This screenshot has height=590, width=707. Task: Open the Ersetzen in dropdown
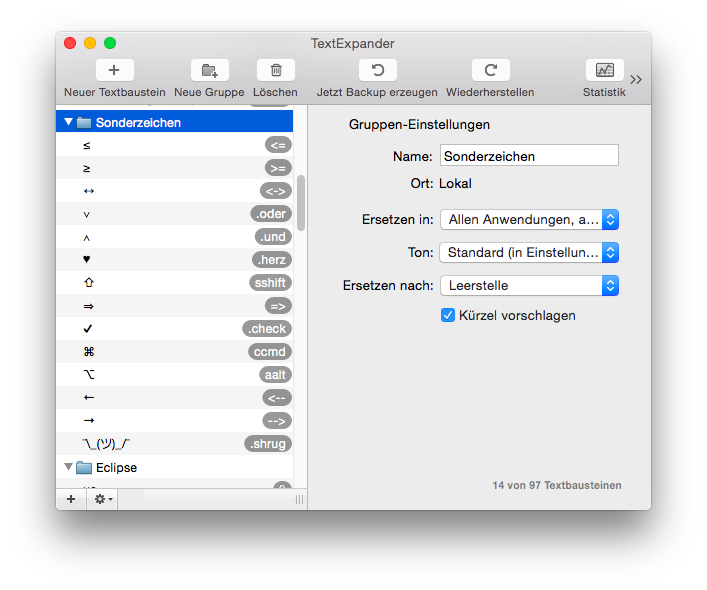pos(529,220)
